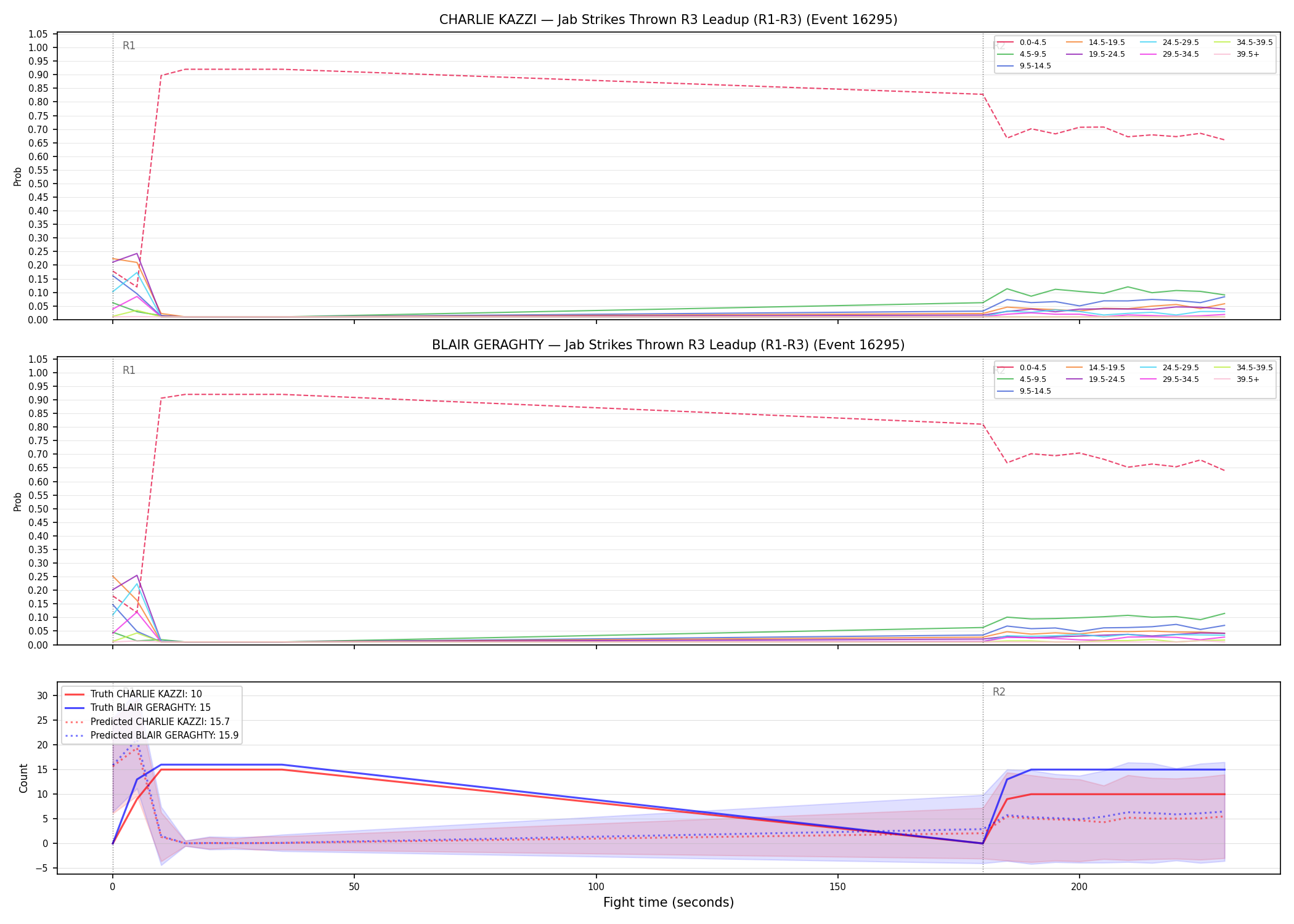Click the CHARLIE KAZZI Jab Strikes chart title

[668, 20]
